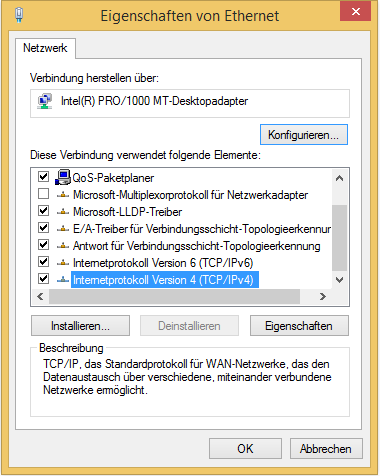The image size is (380, 476).
Task: Click the horizontal scroll left arrow
Action: (40, 296)
